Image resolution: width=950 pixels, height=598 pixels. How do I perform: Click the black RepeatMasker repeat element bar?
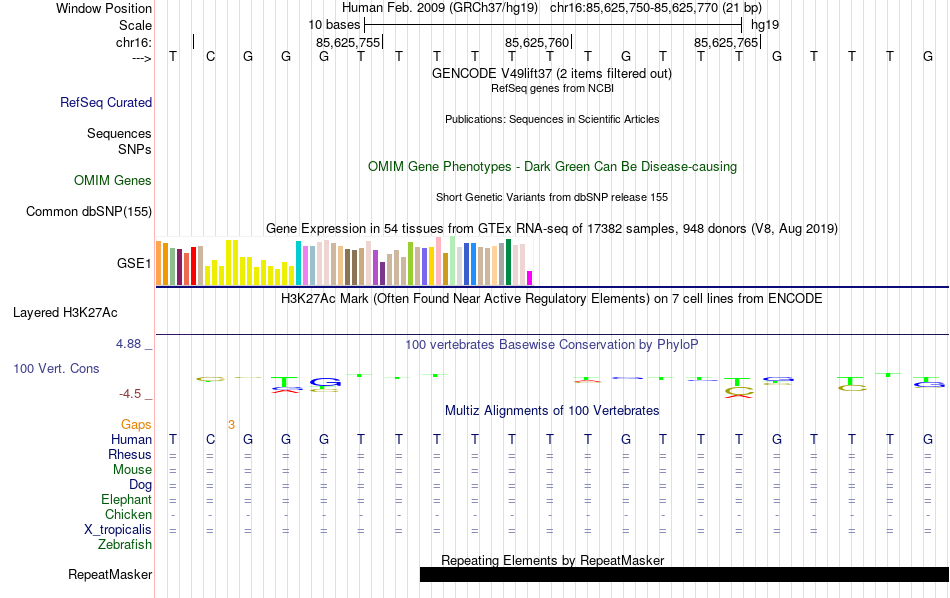684,574
